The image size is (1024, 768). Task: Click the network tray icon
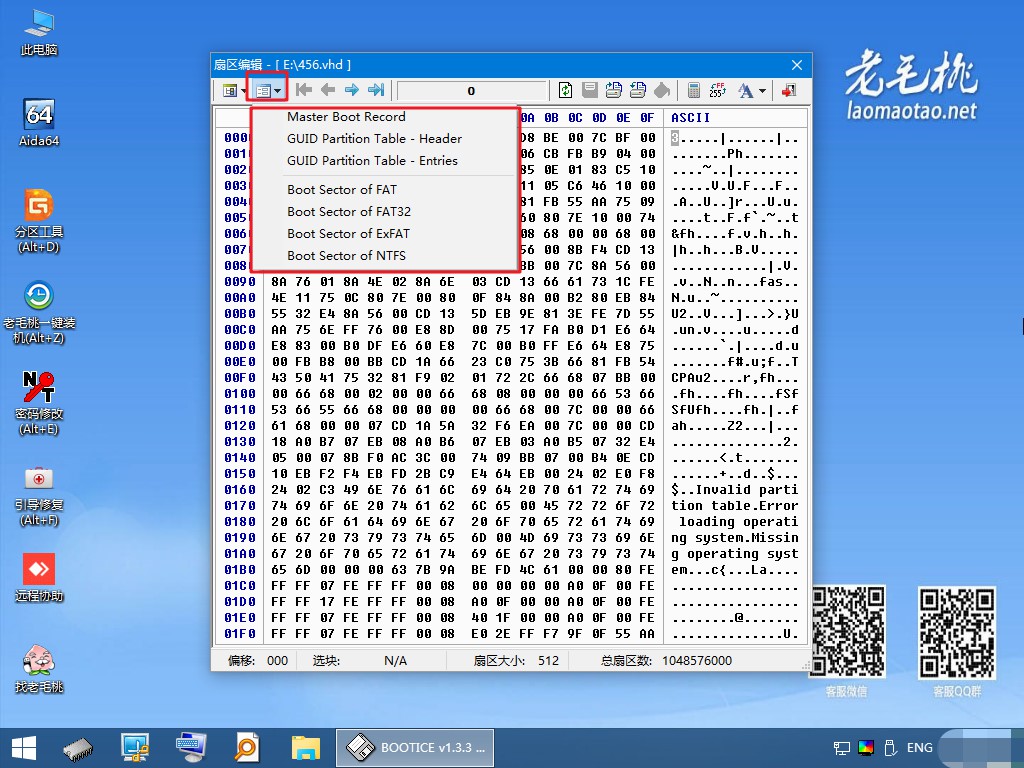click(842, 748)
